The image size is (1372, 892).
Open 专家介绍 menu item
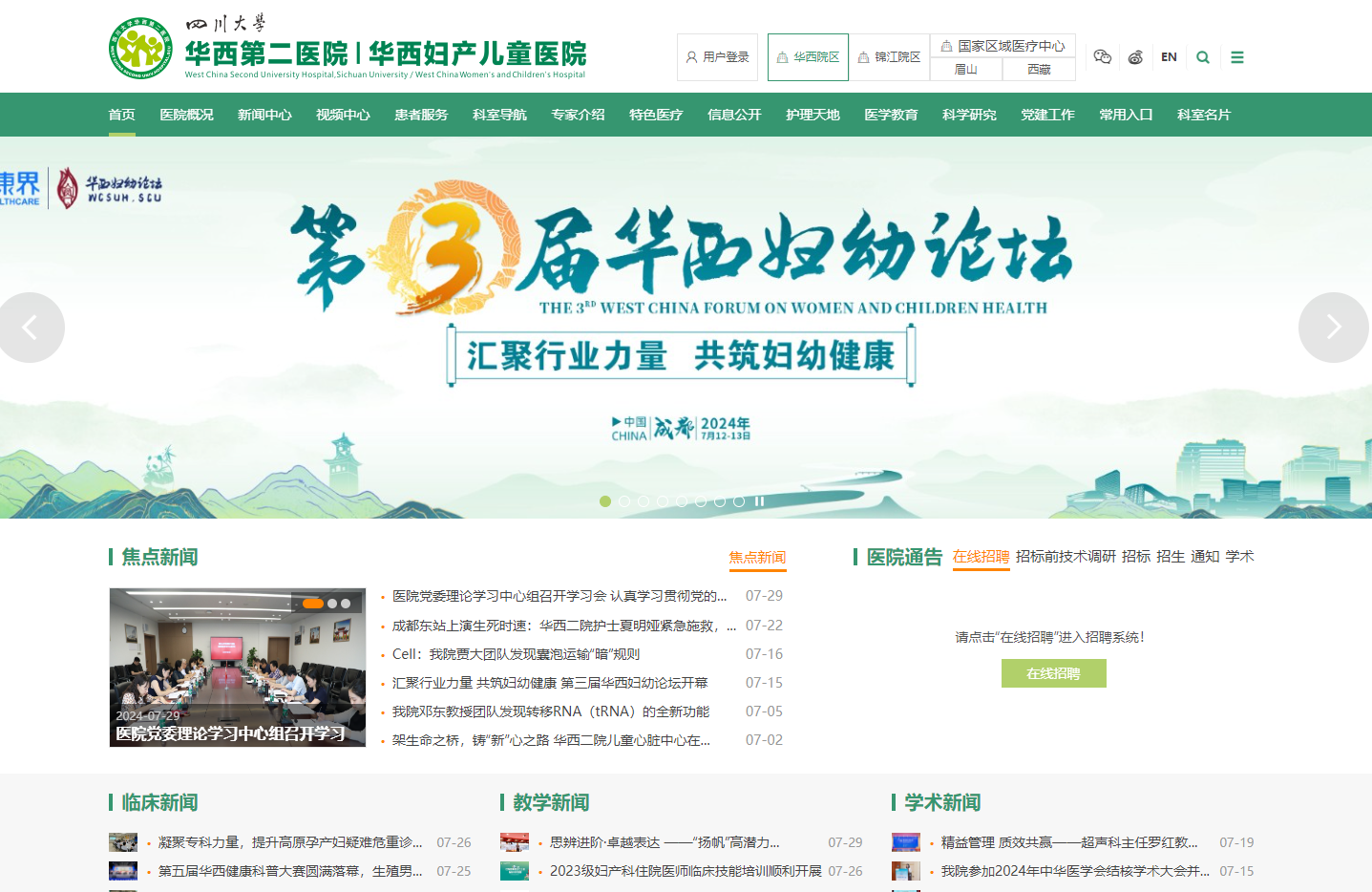579,115
